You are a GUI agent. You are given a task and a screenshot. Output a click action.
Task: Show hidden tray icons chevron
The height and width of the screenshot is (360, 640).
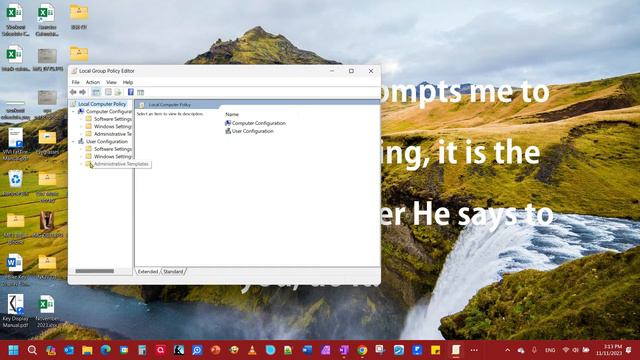click(507, 350)
